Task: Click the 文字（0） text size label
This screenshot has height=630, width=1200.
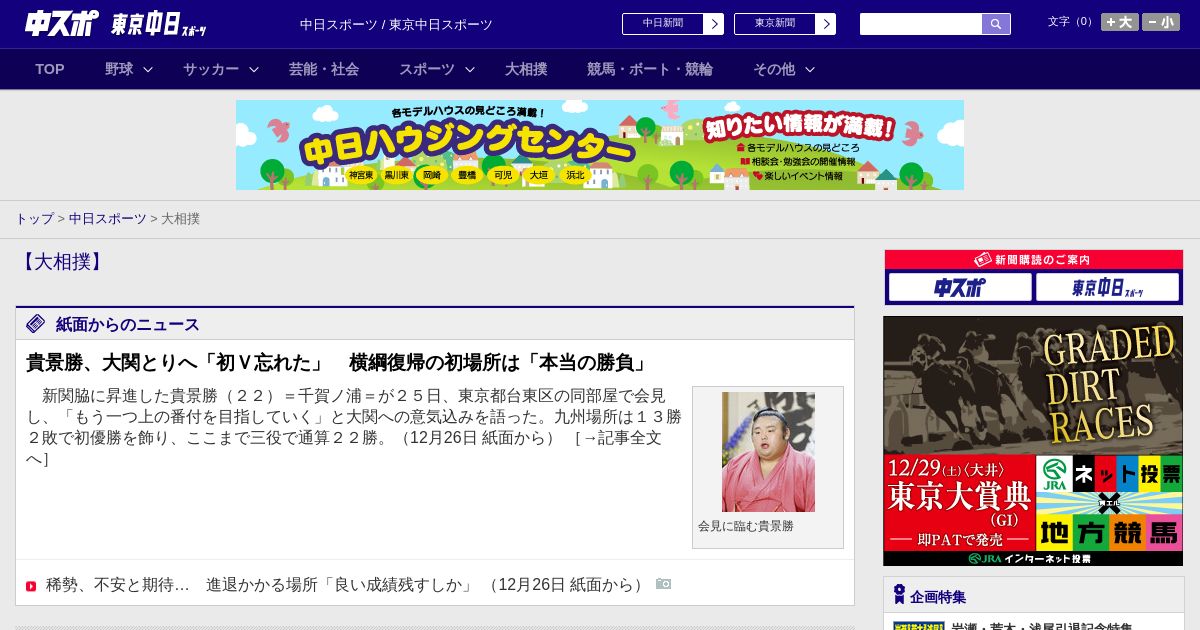Action: point(1072,21)
